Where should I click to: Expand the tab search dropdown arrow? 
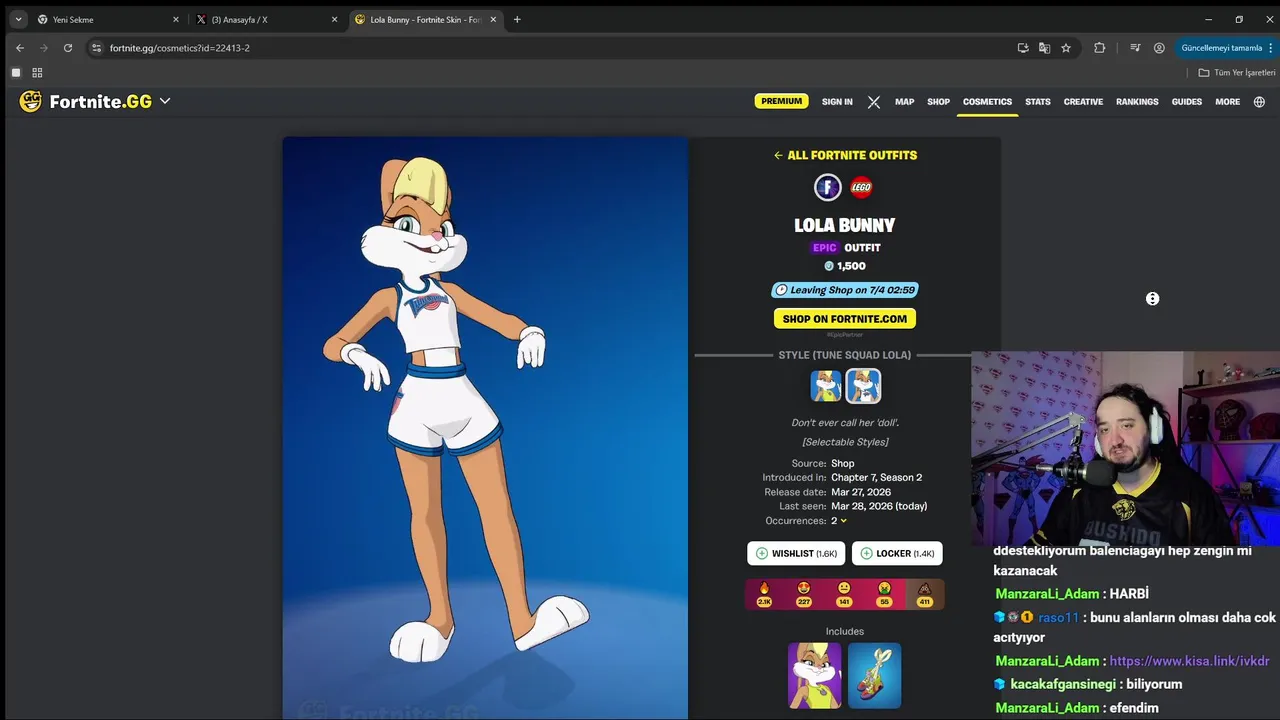pyautogui.click(x=18, y=19)
